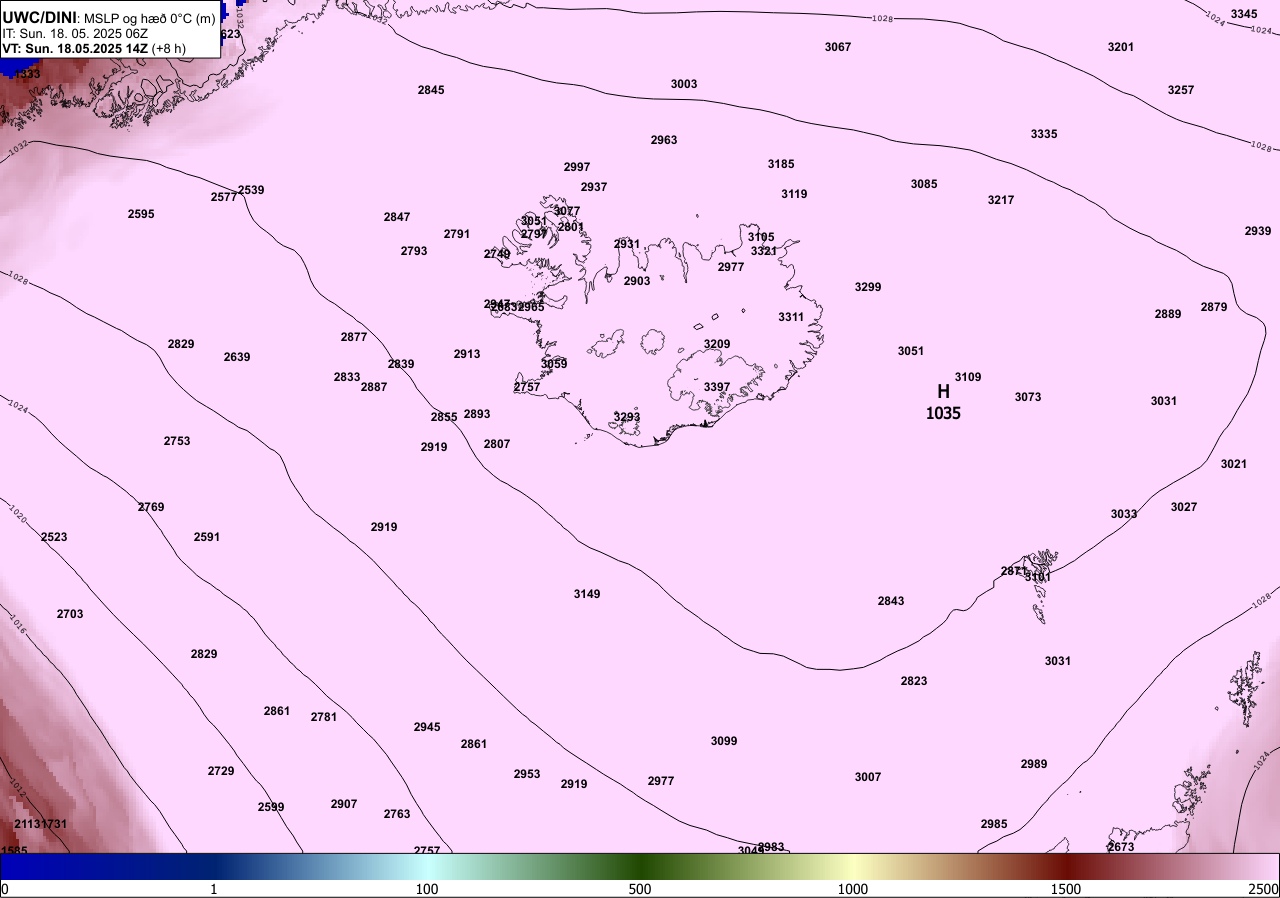
Task: Click the 2847 height value
Action: 397,217
